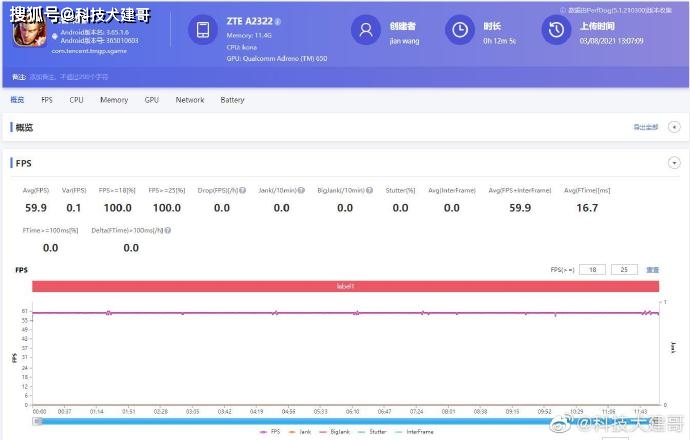Click help icon next to ZTE A2322
This screenshot has height=440, width=690.
tap(278, 21)
